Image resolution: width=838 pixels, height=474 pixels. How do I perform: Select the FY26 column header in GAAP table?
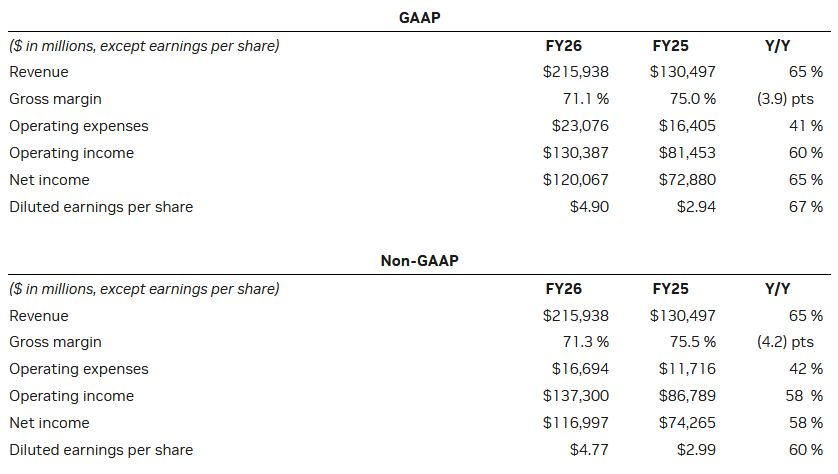pos(563,45)
